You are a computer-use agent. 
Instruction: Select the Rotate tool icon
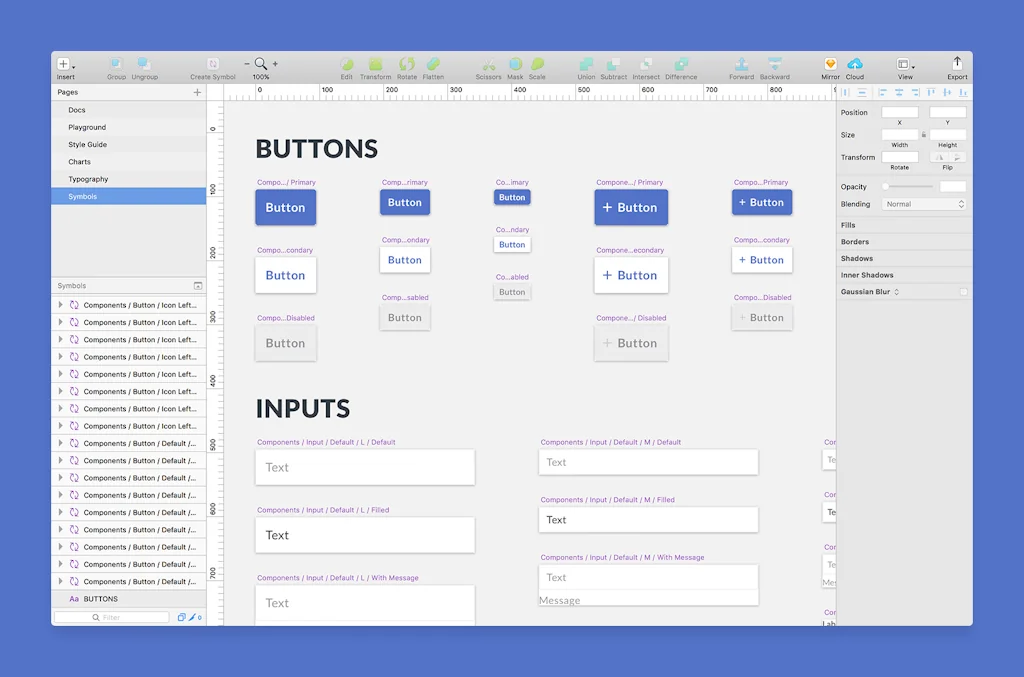pyautogui.click(x=407, y=62)
